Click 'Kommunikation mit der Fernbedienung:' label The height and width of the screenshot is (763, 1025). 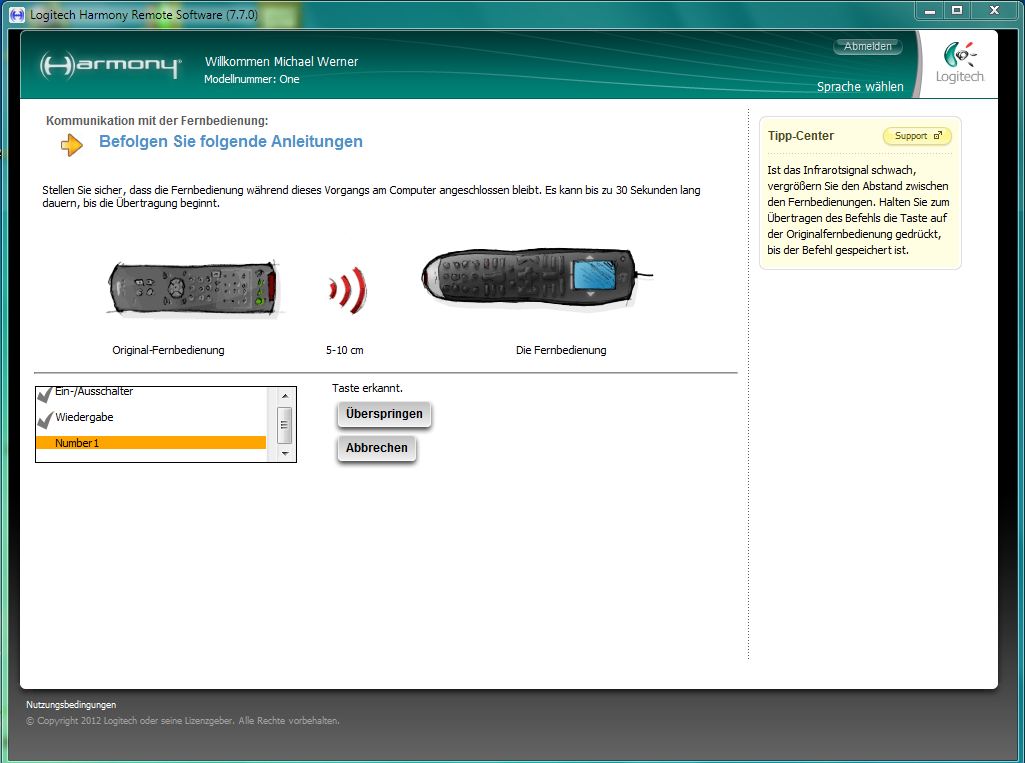tap(157, 120)
